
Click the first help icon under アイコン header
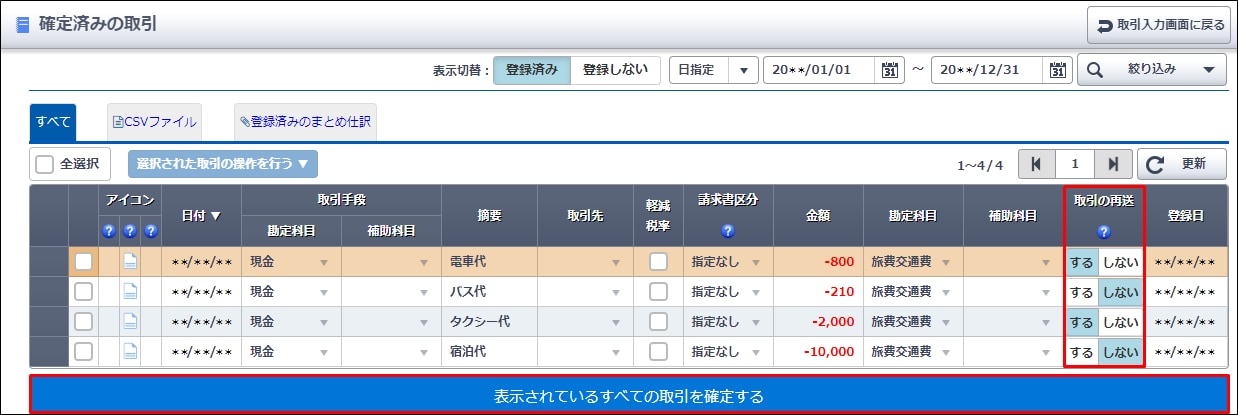pyautogui.click(x=109, y=231)
